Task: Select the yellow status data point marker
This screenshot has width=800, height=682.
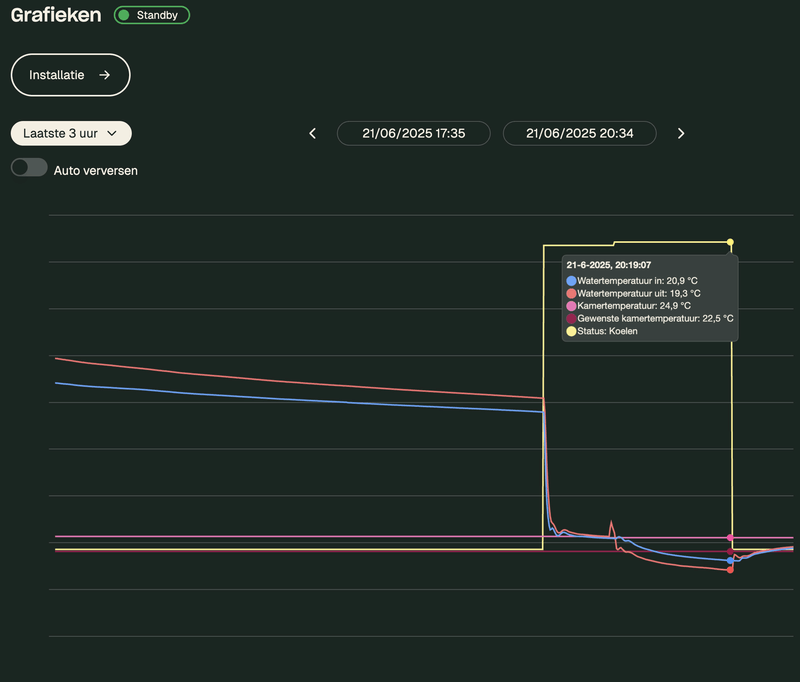Action: click(730, 242)
